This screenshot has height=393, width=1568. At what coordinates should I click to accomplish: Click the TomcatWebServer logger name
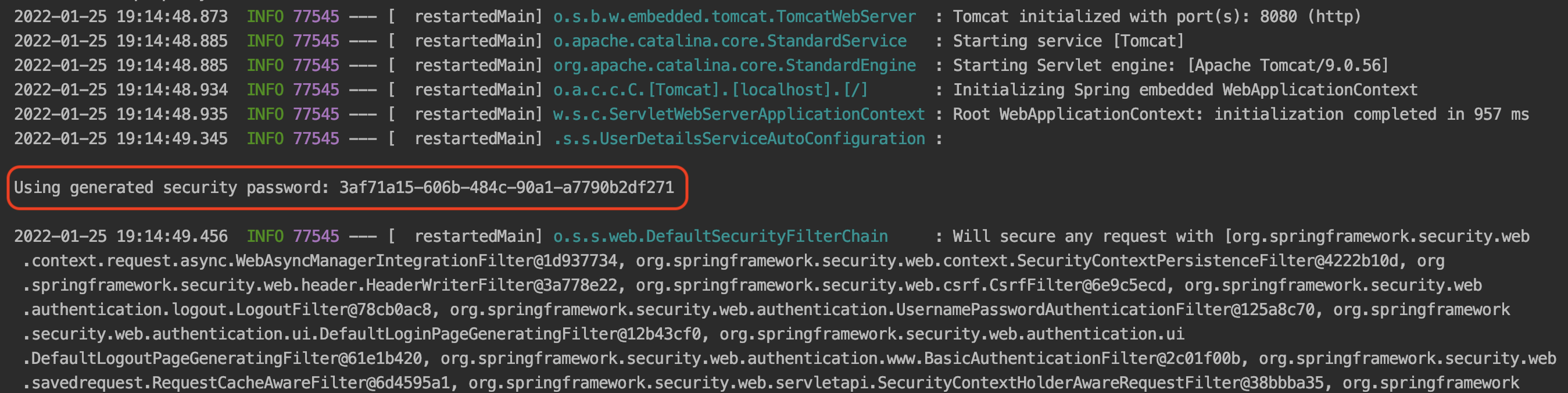click(x=734, y=16)
